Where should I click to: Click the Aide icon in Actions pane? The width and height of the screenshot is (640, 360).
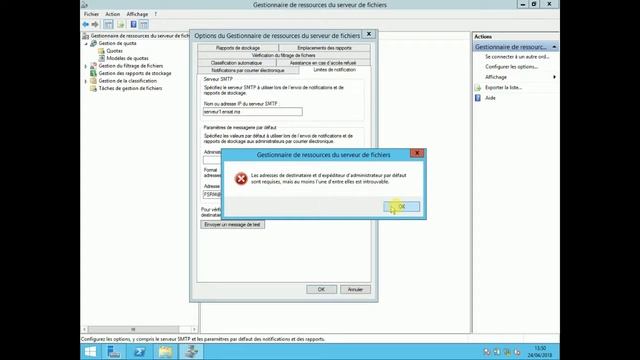[x=478, y=98]
